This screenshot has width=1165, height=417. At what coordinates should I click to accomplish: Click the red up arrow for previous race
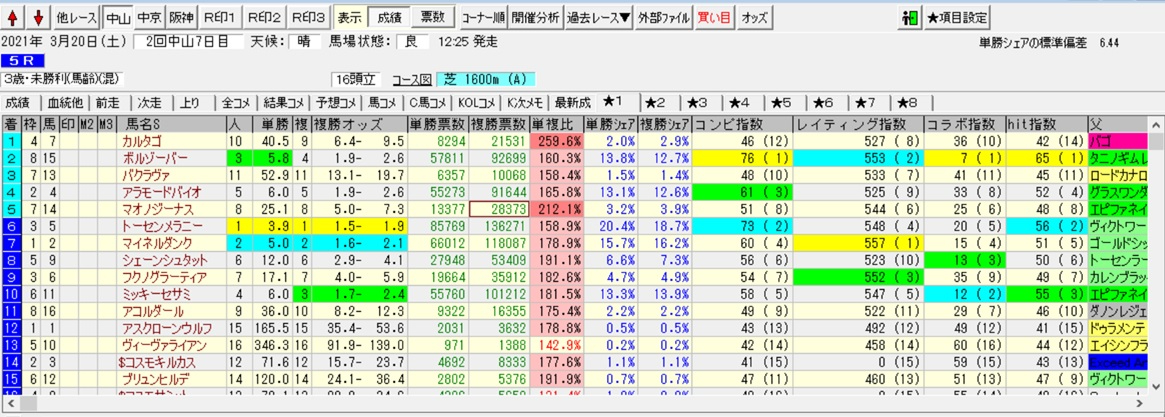click(x=14, y=17)
